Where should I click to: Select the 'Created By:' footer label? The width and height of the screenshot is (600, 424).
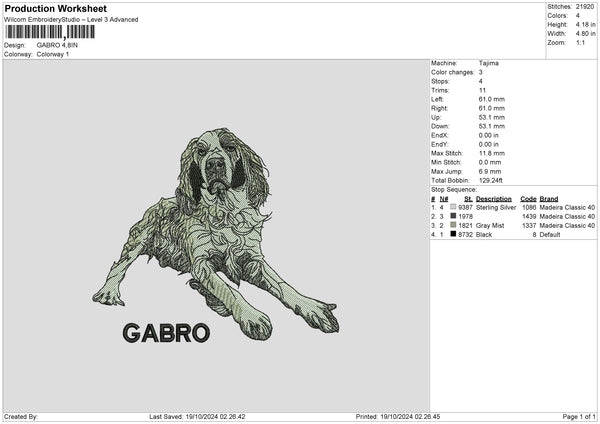point(21,417)
